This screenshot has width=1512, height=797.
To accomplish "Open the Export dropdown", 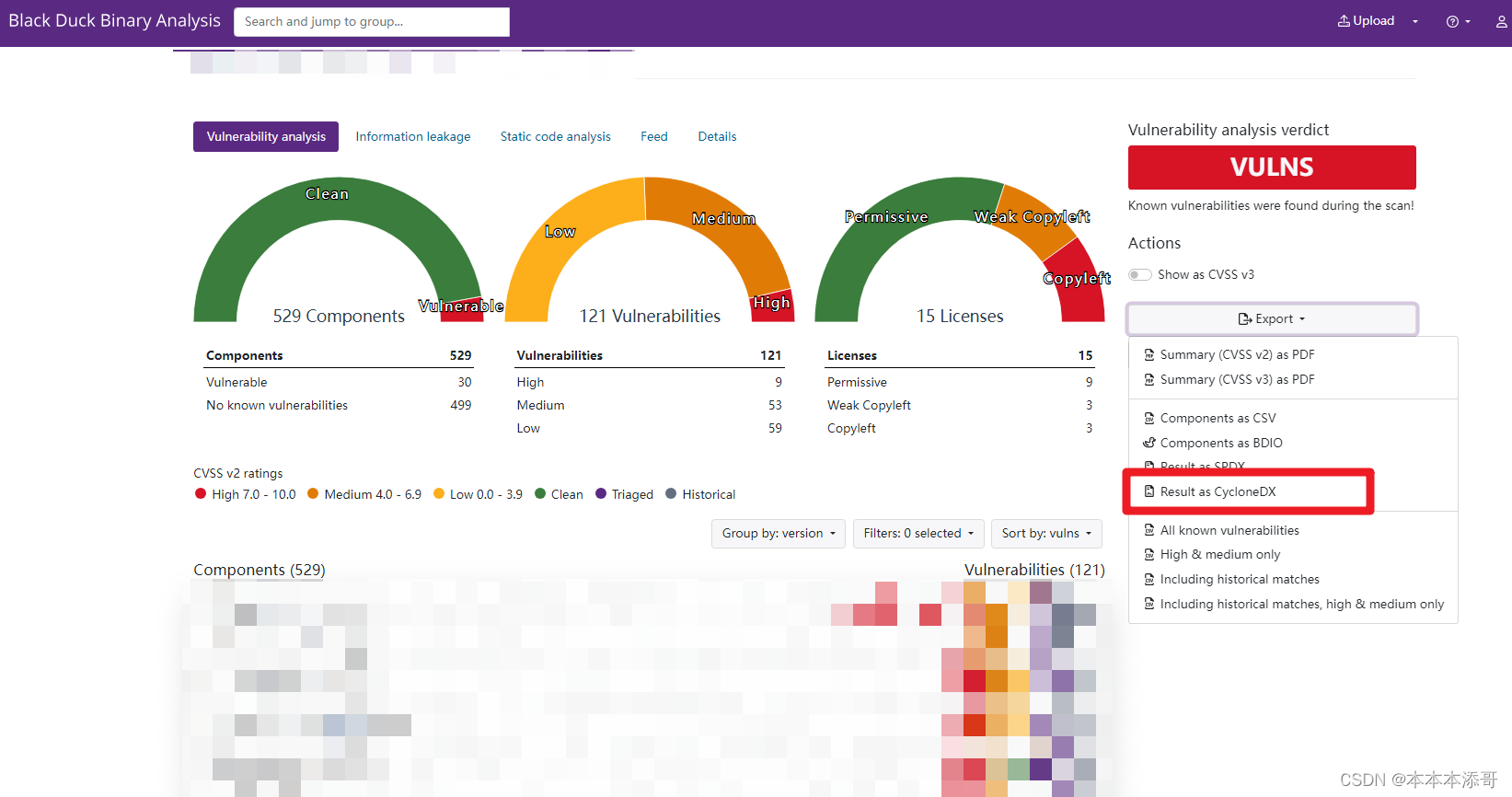I will [x=1272, y=318].
